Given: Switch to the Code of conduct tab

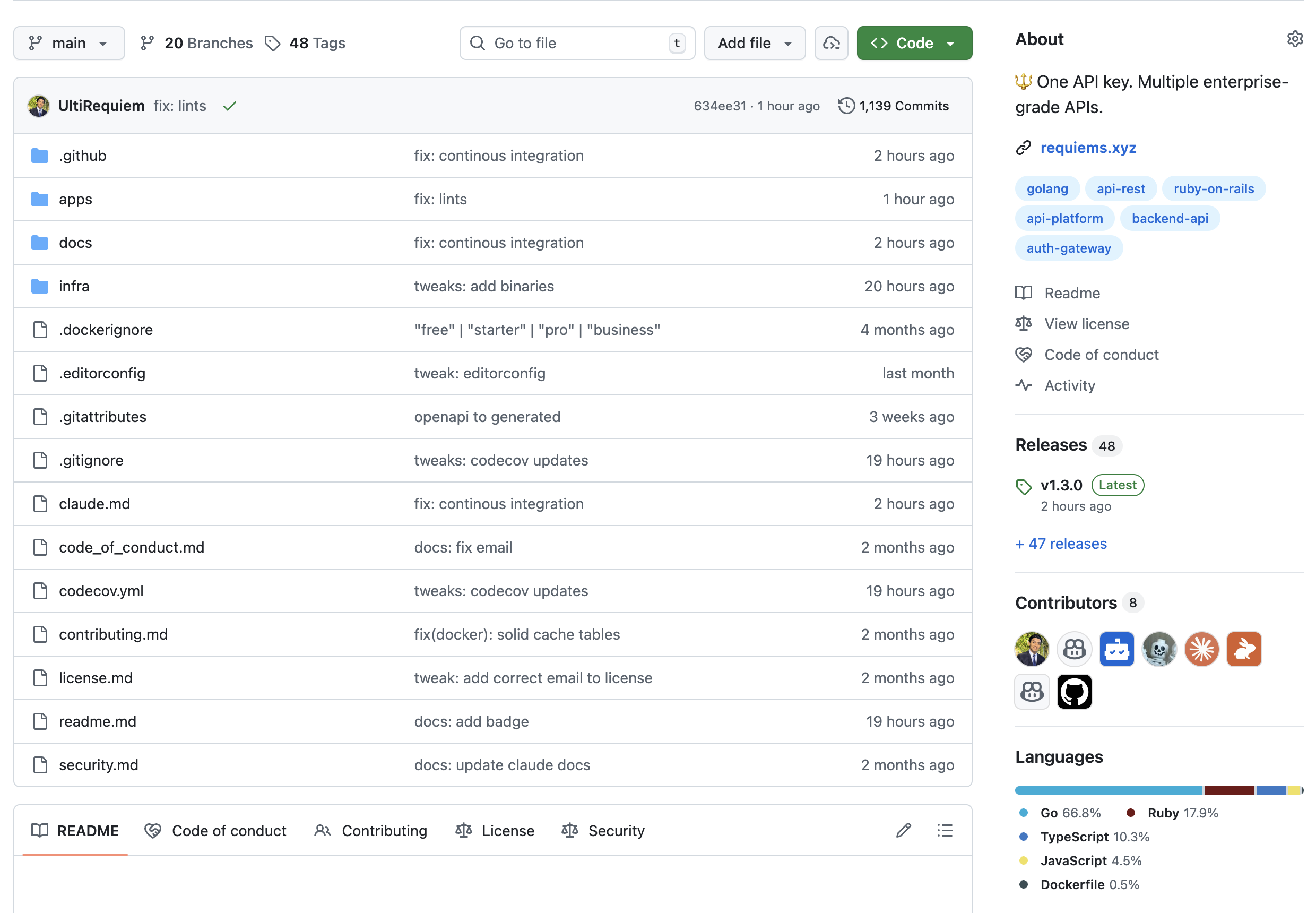Looking at the screenshot, I should point(215,831).
